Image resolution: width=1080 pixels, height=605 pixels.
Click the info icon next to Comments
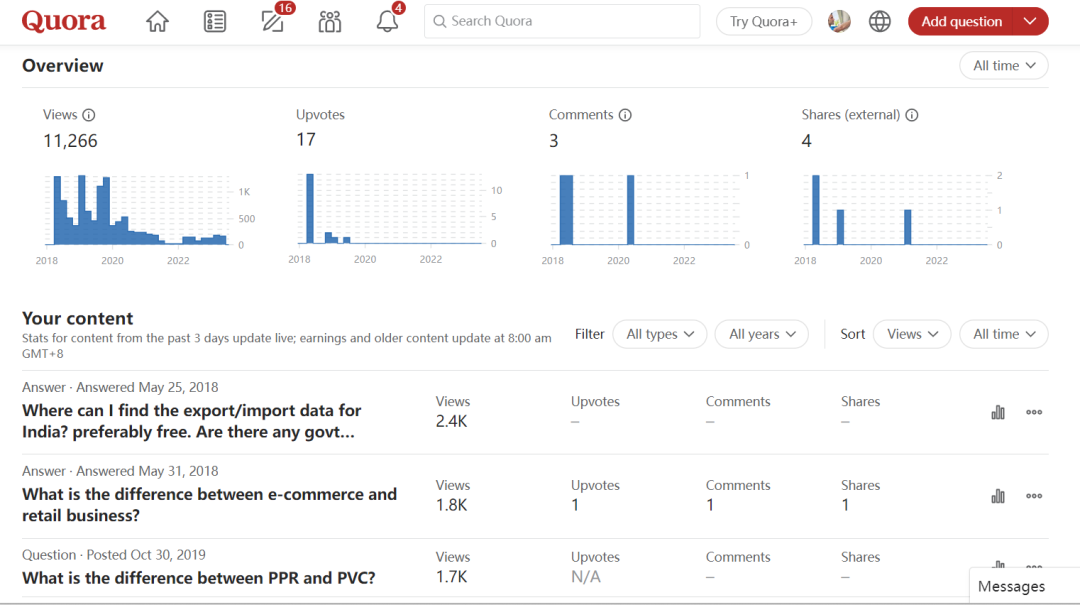click(625, 115)
